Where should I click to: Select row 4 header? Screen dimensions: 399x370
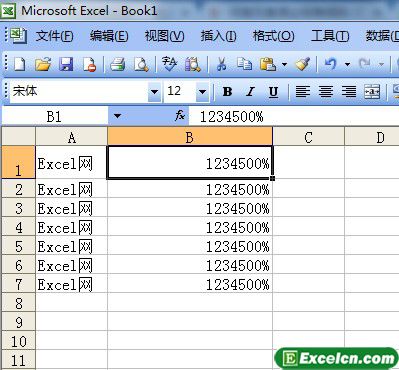(18, 227)
